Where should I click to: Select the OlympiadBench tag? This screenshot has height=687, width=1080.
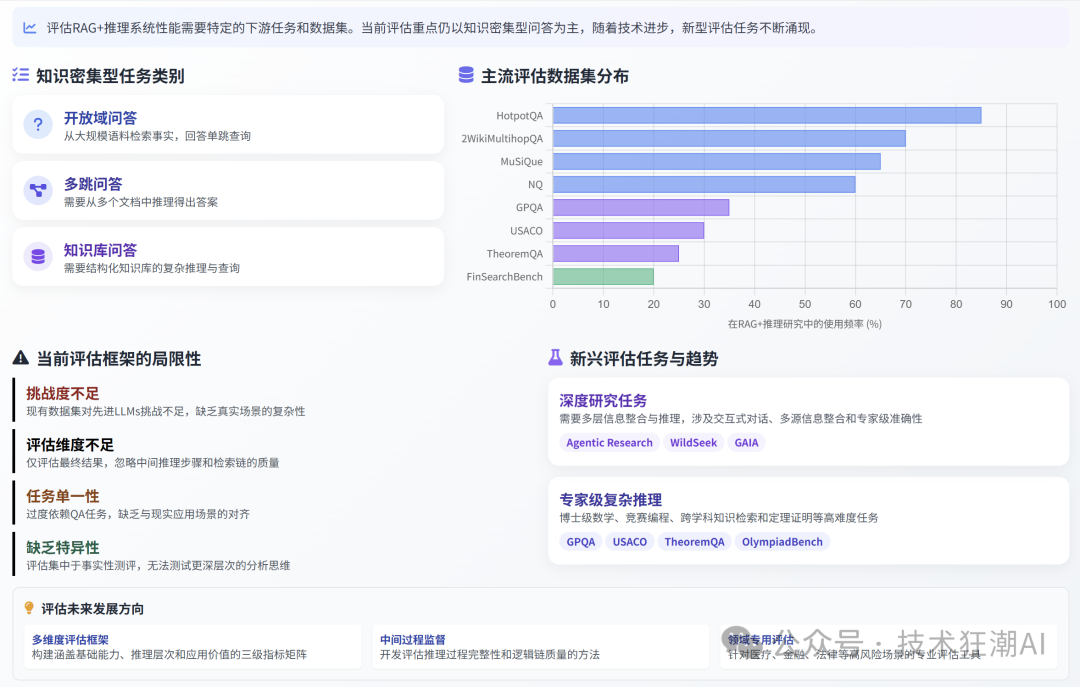pos(782,542)
